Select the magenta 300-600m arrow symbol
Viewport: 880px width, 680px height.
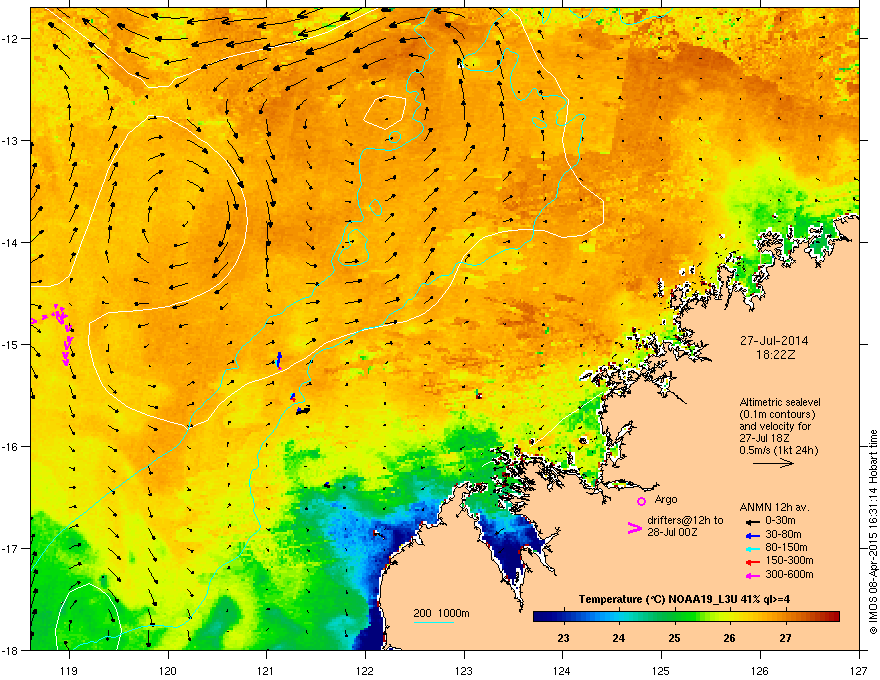click(x=753, y=576)
